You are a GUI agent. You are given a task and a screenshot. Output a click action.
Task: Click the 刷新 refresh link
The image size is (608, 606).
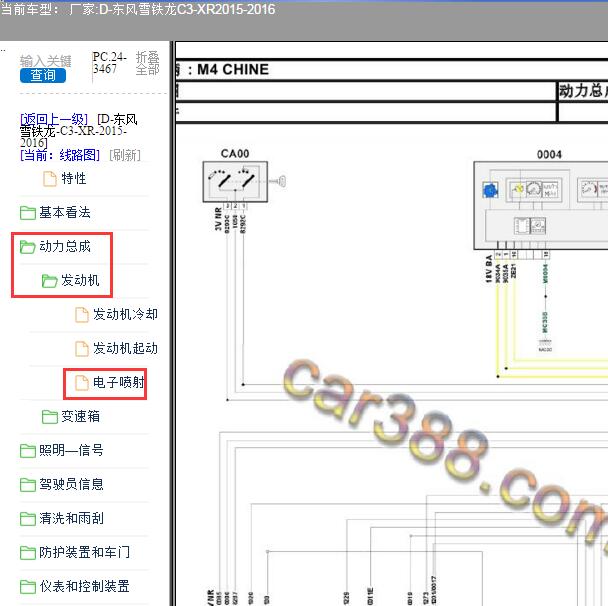(125, 155)
